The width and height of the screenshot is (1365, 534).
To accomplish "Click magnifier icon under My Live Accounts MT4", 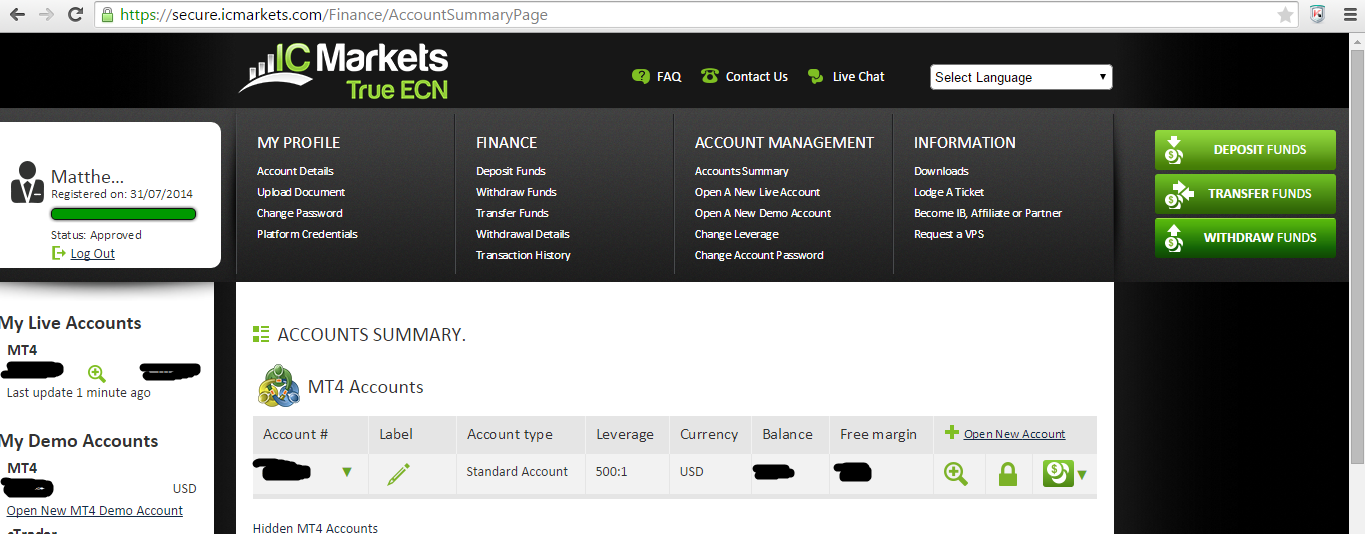I will tap(96, 373).
